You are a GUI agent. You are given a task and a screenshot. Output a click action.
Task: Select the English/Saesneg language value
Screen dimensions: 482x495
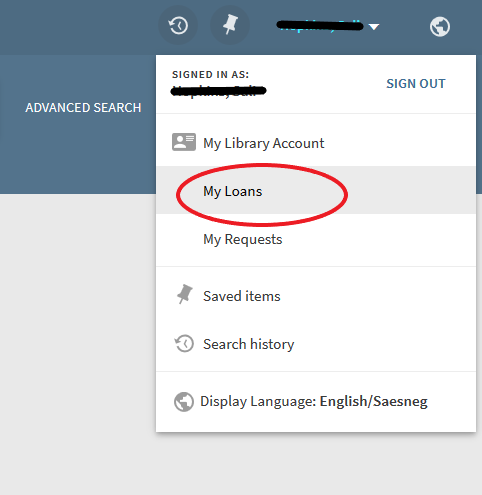[x=374, y=401]
